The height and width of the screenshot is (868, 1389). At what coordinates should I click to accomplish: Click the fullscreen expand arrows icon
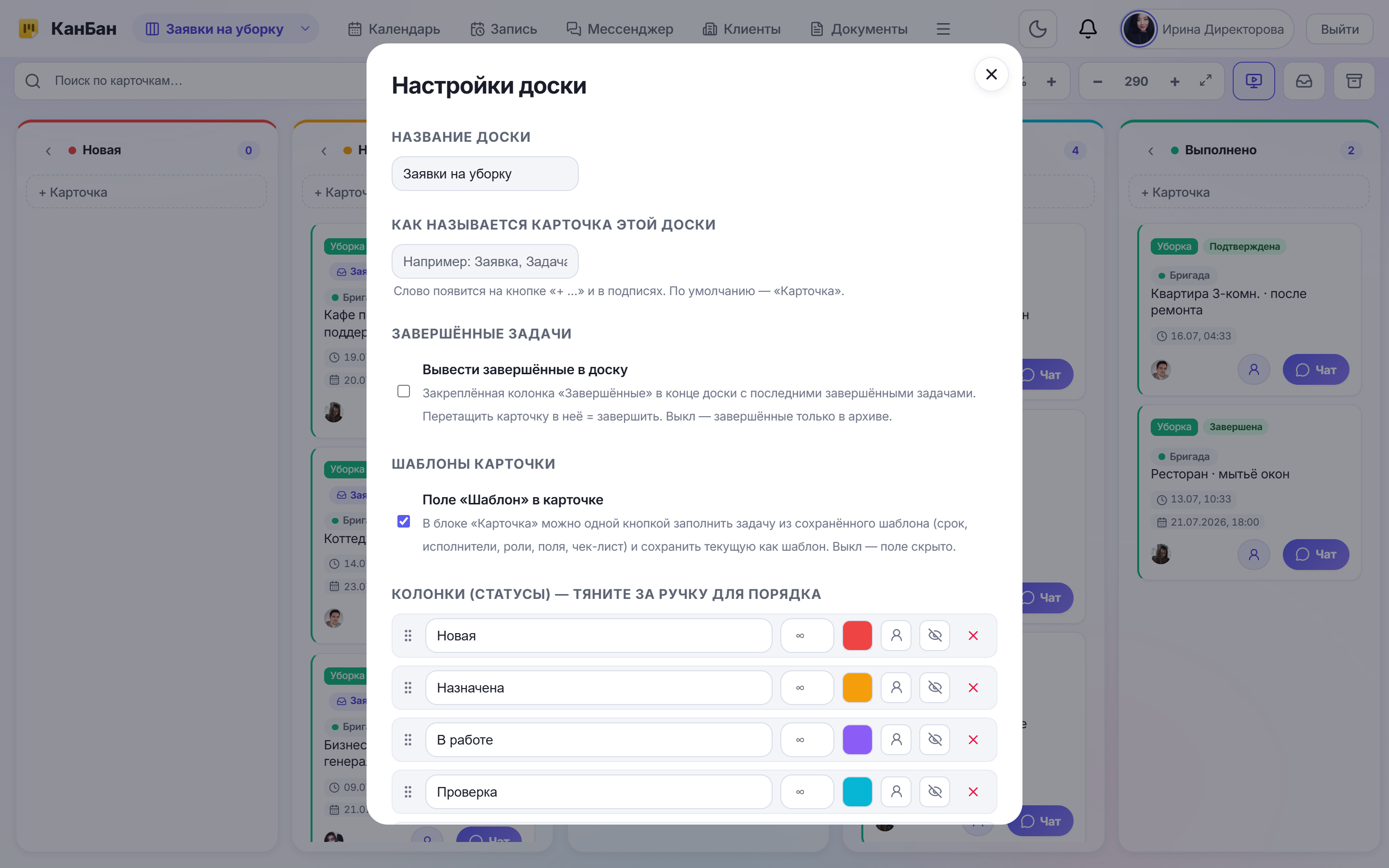click(1205, 81)
